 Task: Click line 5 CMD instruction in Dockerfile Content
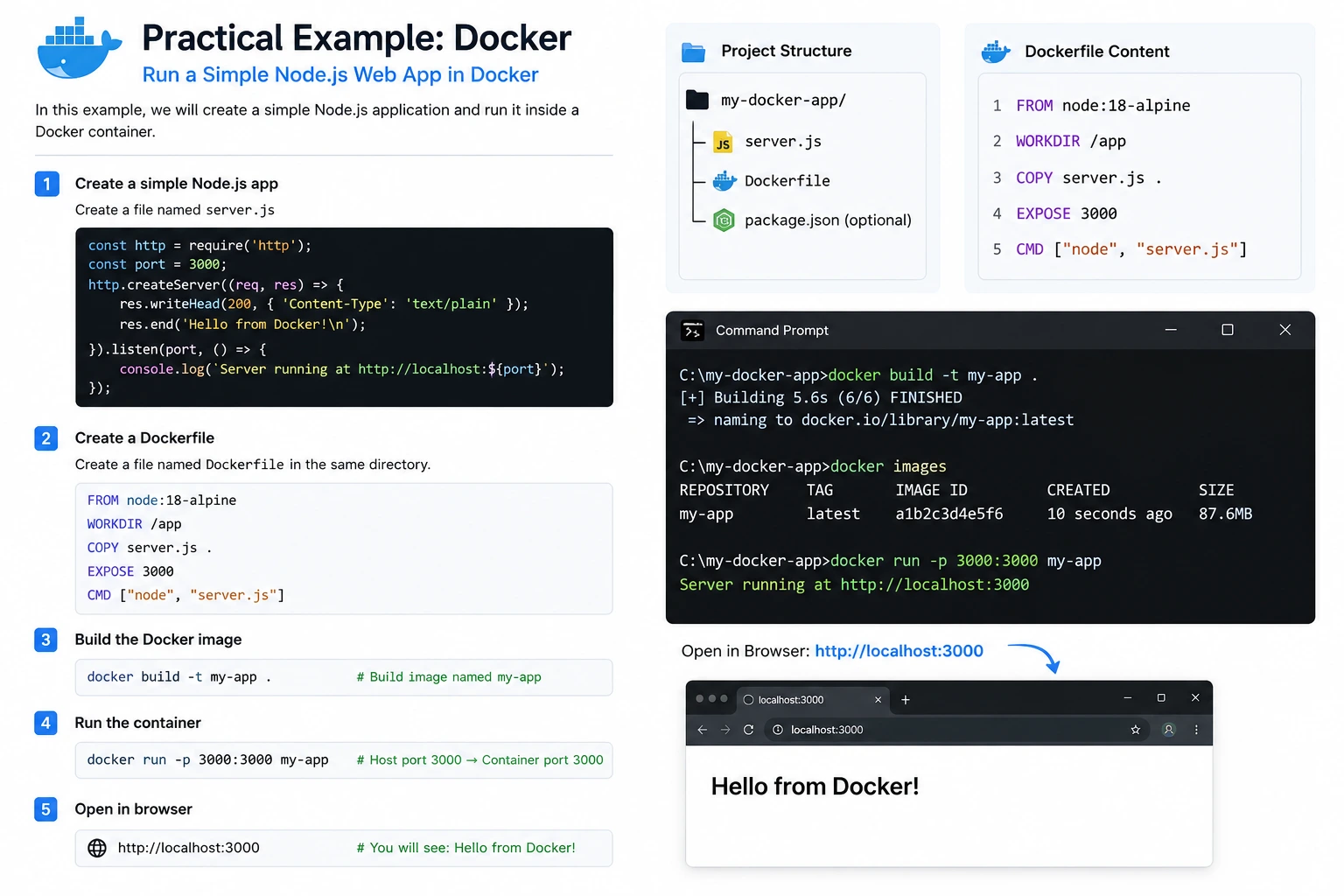pos(1131,250)
